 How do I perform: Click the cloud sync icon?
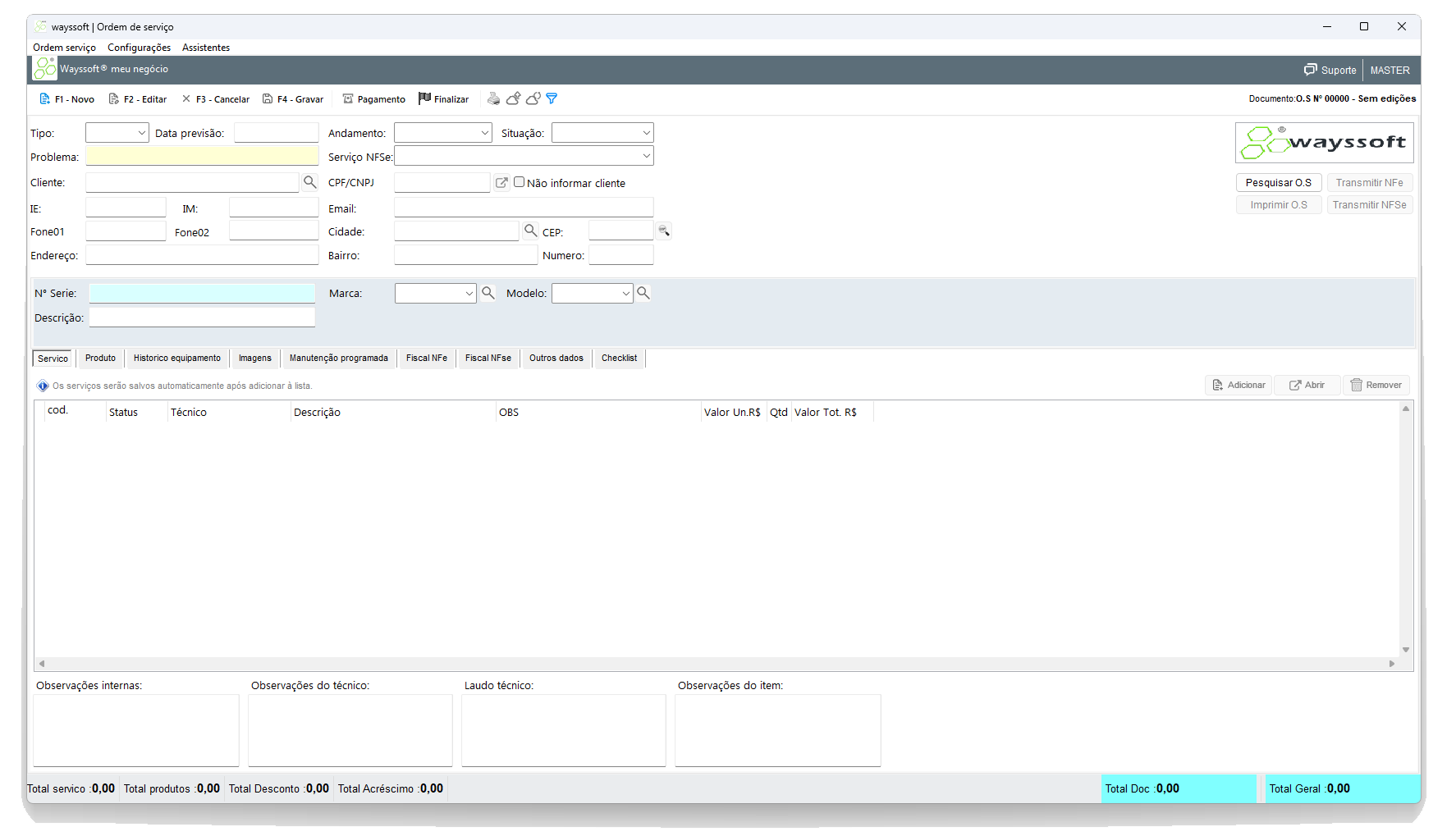click(533, 98)
